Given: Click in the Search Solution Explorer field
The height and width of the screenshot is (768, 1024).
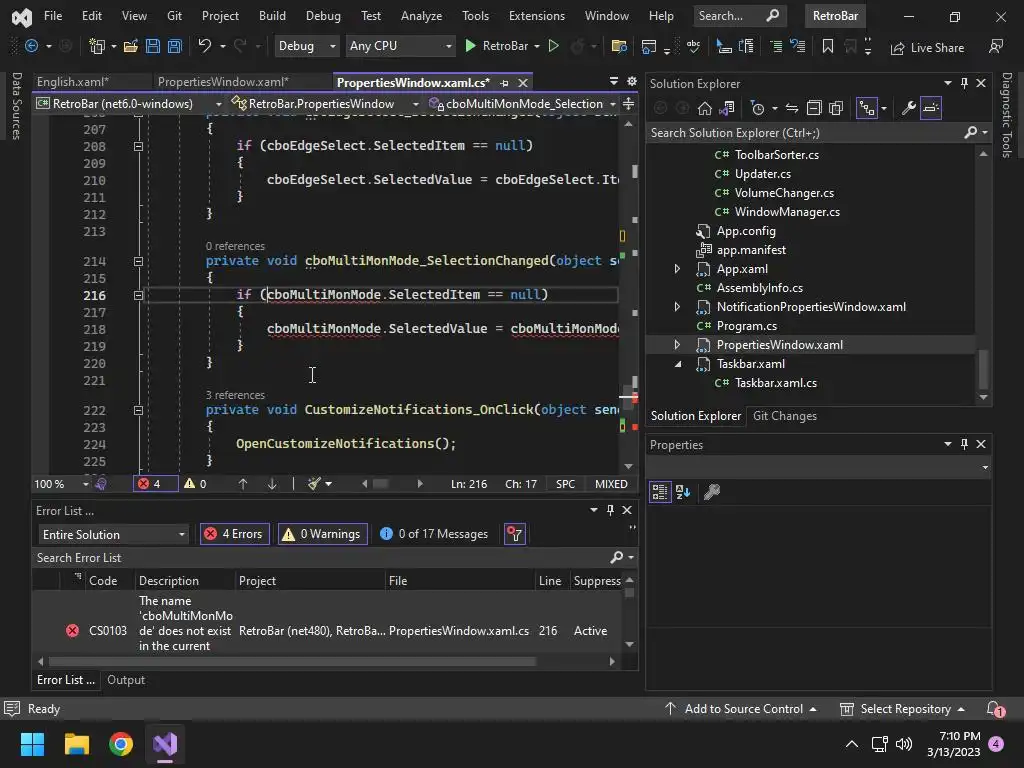Looking at the screenshot, I should (x=806, y=133).
